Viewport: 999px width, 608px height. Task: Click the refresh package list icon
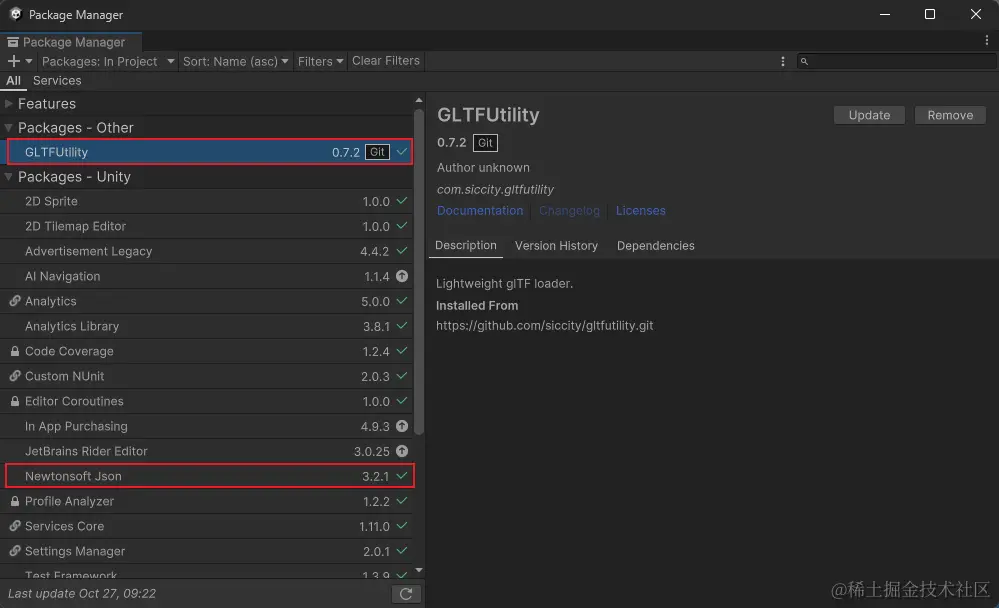[406, 594]
